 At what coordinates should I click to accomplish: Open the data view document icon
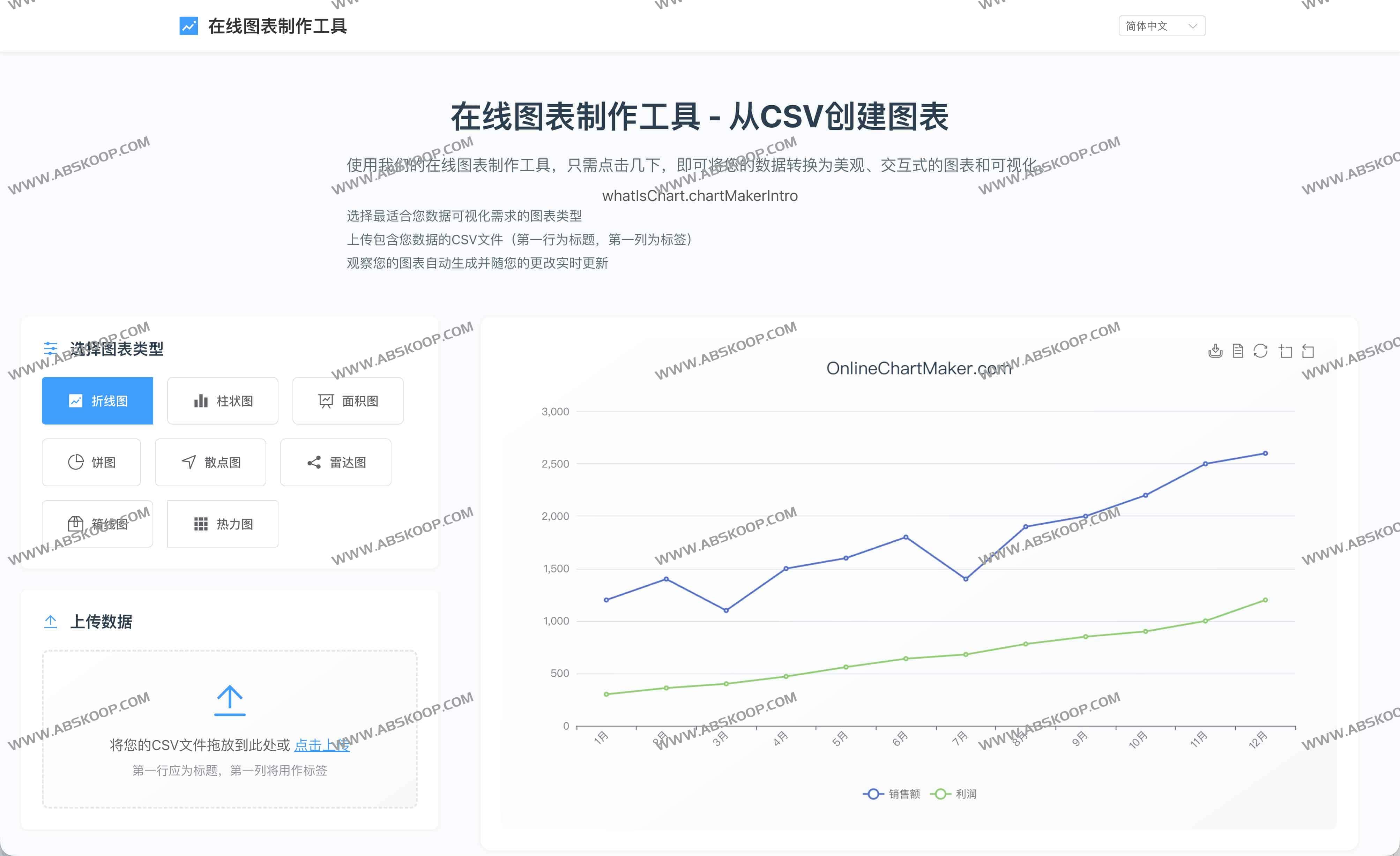pos(1238,351)
